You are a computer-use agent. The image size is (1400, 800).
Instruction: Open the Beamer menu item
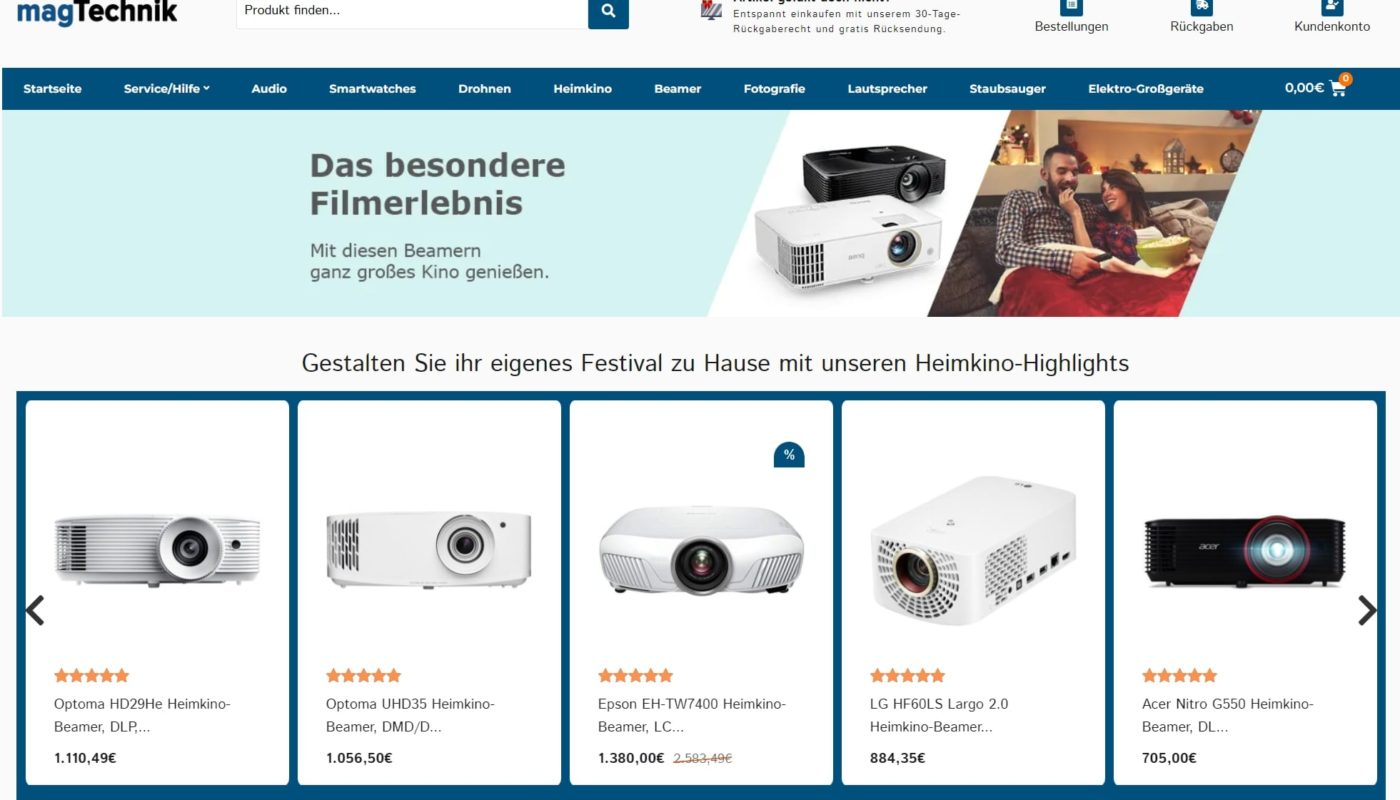[677, 89]
